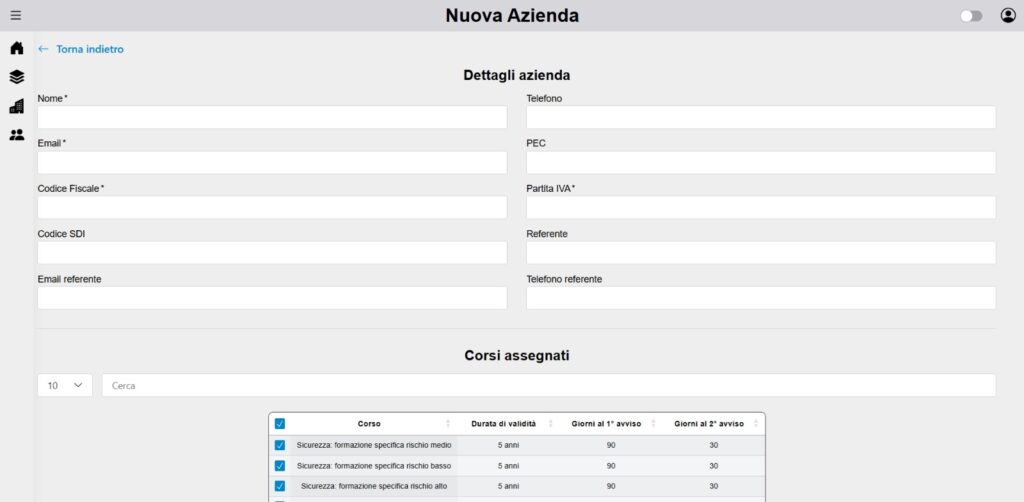Screen dimensions: 1024x502
Task: Open the users people icon
Action: pos(16,135)
